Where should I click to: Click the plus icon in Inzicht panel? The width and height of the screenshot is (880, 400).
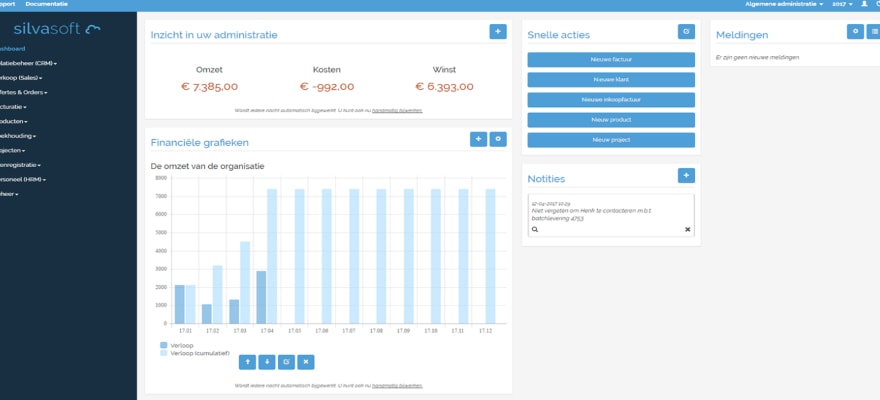497,32
